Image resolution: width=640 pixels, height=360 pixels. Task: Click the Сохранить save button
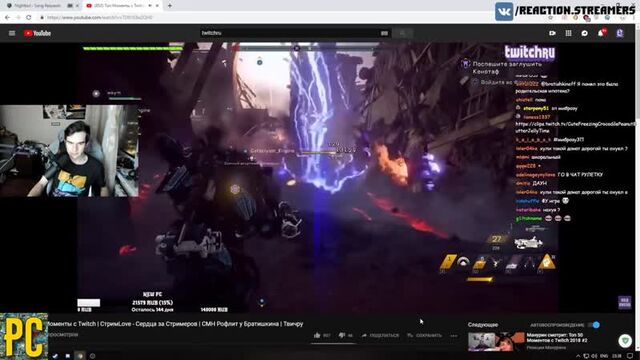(424, 336)
